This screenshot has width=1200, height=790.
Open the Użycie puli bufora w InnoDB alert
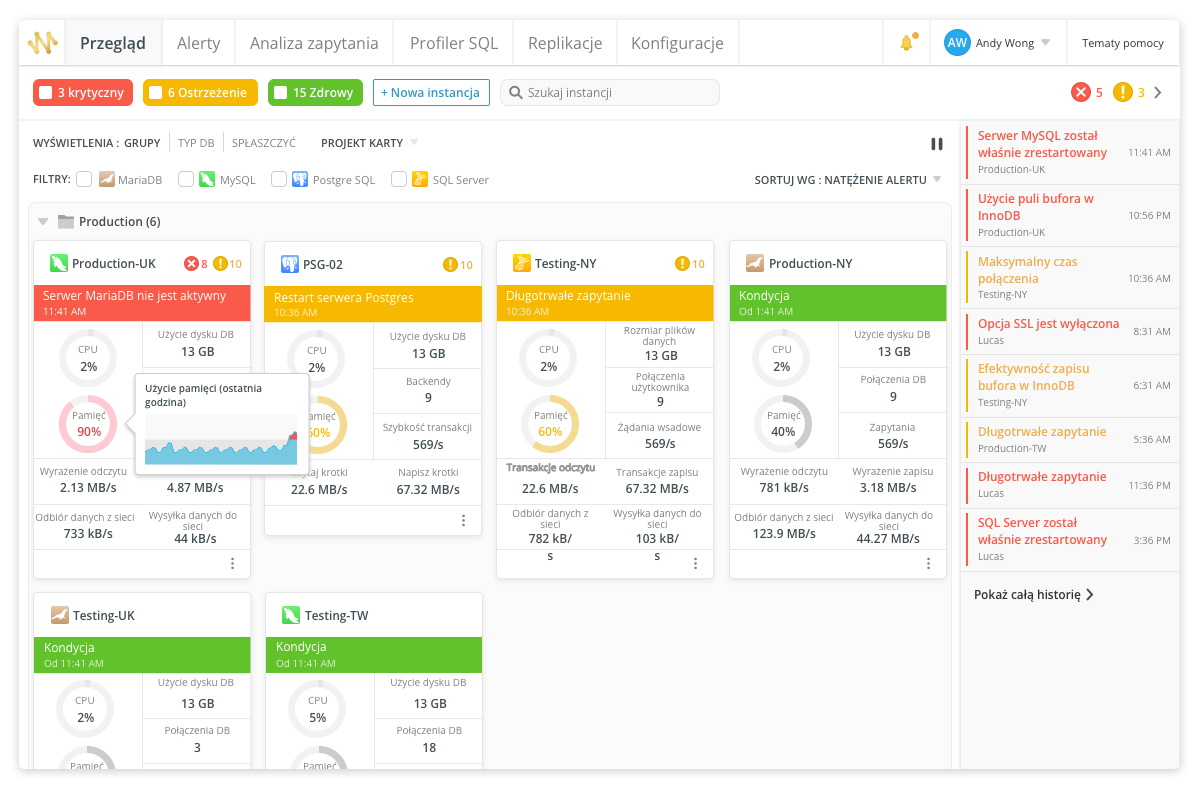[1068, 215]
